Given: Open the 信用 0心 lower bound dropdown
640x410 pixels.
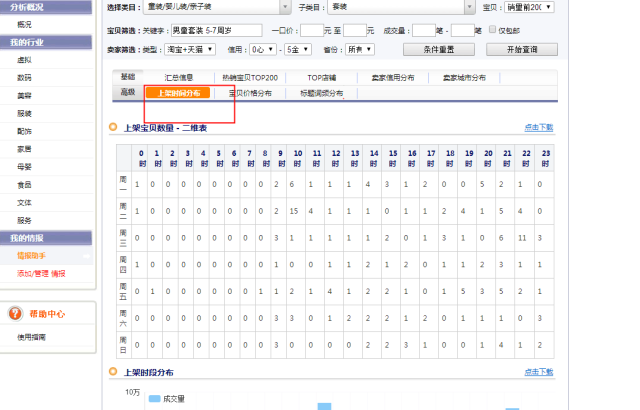Looking at the screenshot, I should coord(263,49).
